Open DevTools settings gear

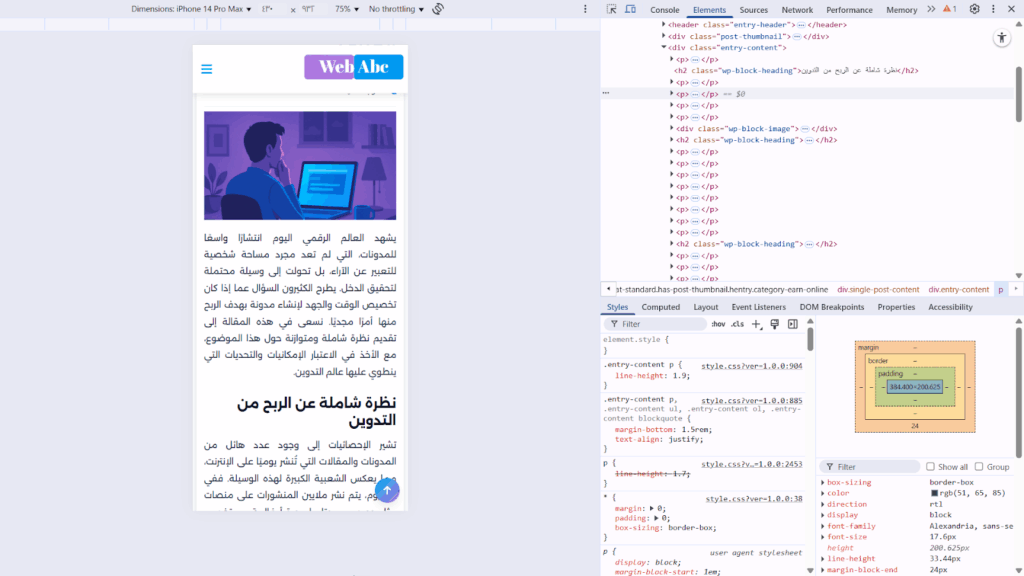tap(974, 9)
